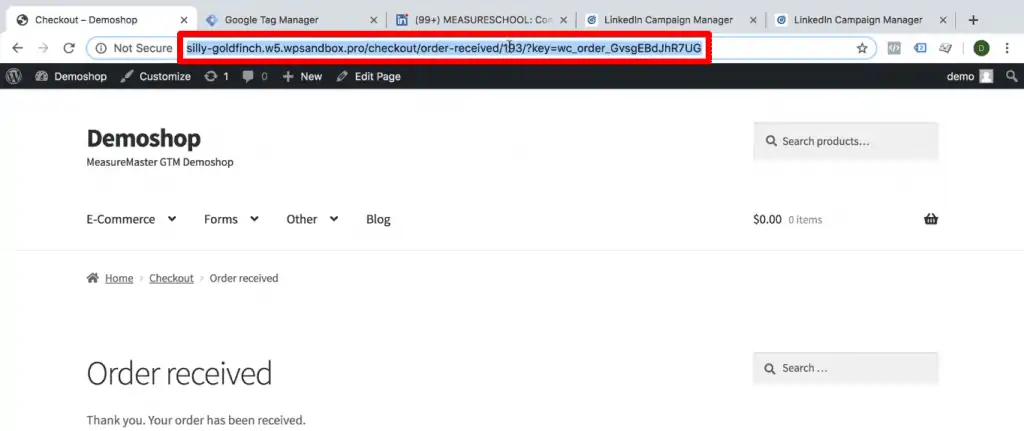Click the Search products field
Viewport: 1024px width, 431px height.
pos(846,141)
